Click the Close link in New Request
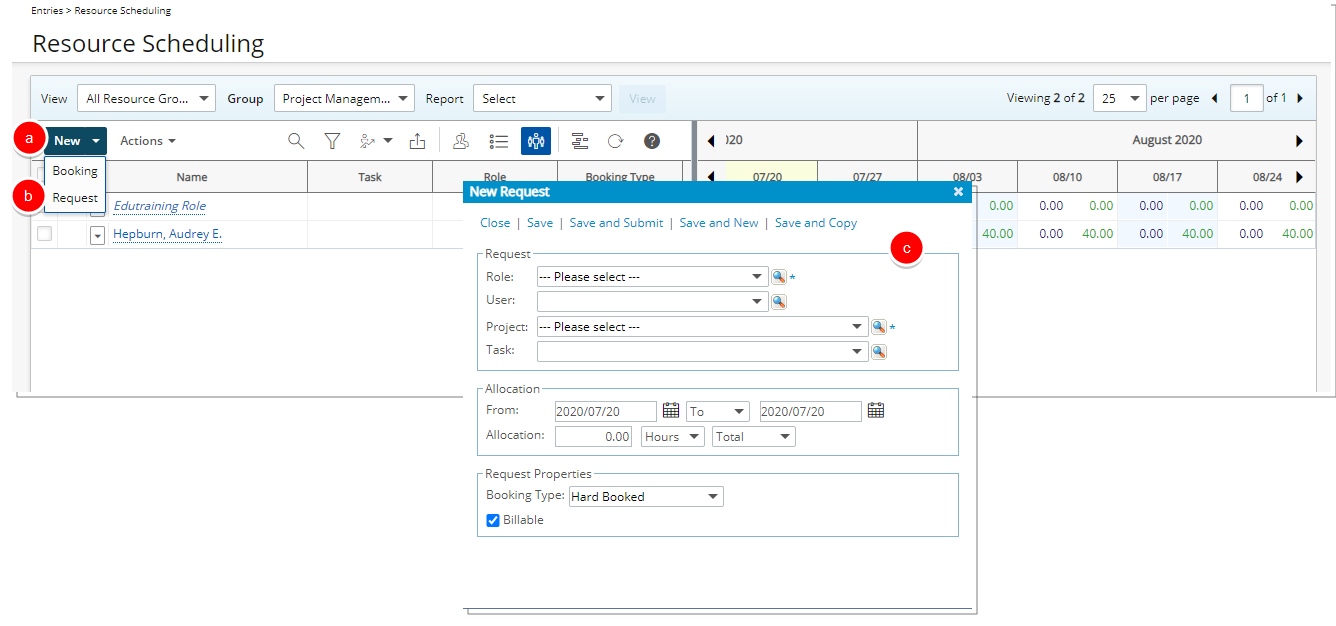 pyautogui.click(x=495, y=223)
